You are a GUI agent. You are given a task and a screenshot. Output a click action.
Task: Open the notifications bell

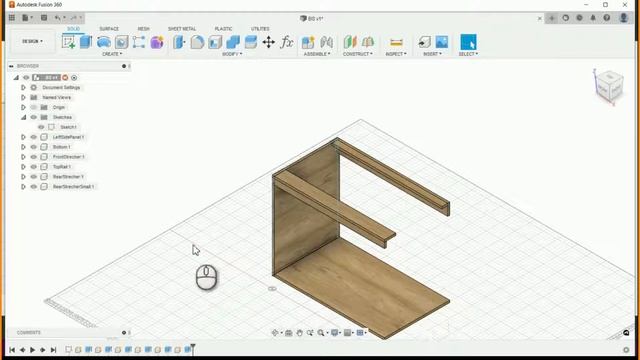click(x=593, y=18)
